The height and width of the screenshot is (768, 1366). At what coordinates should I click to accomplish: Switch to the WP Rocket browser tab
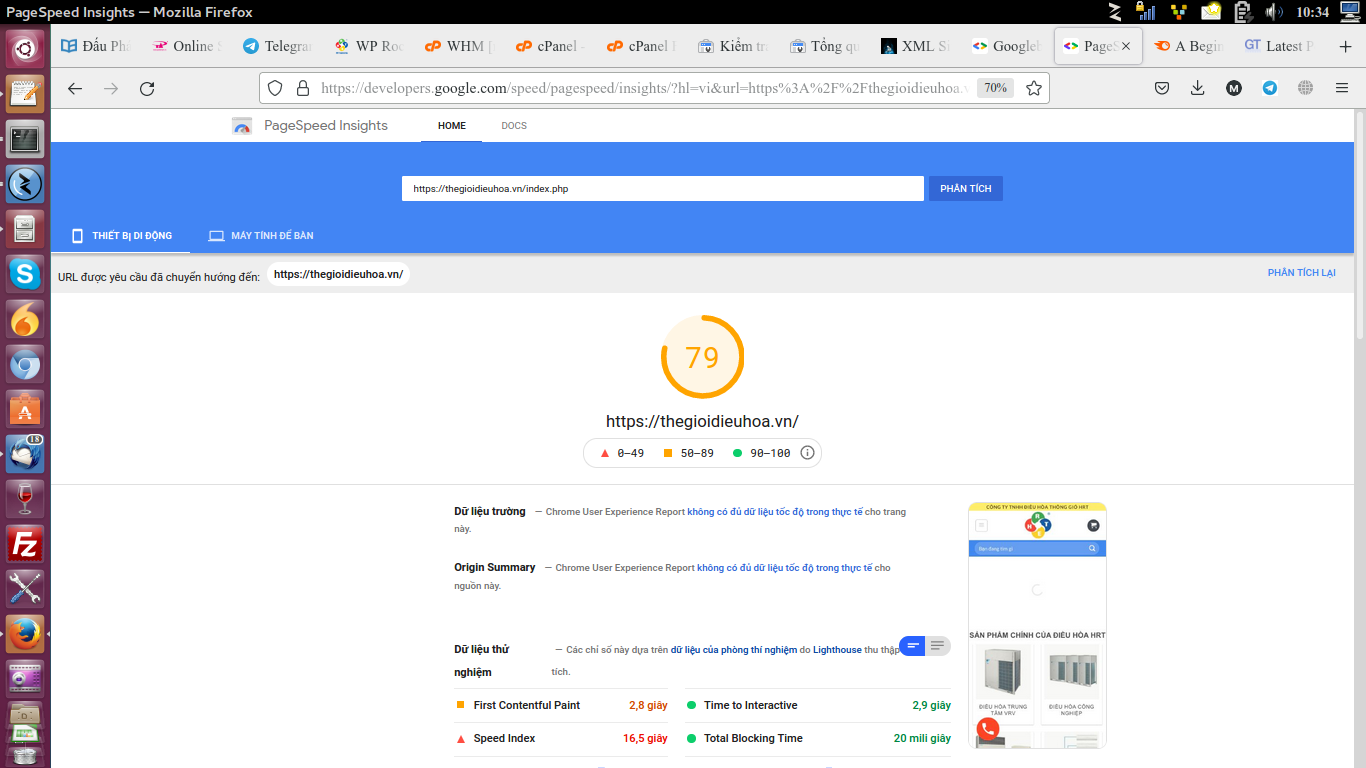pos(368,46)
